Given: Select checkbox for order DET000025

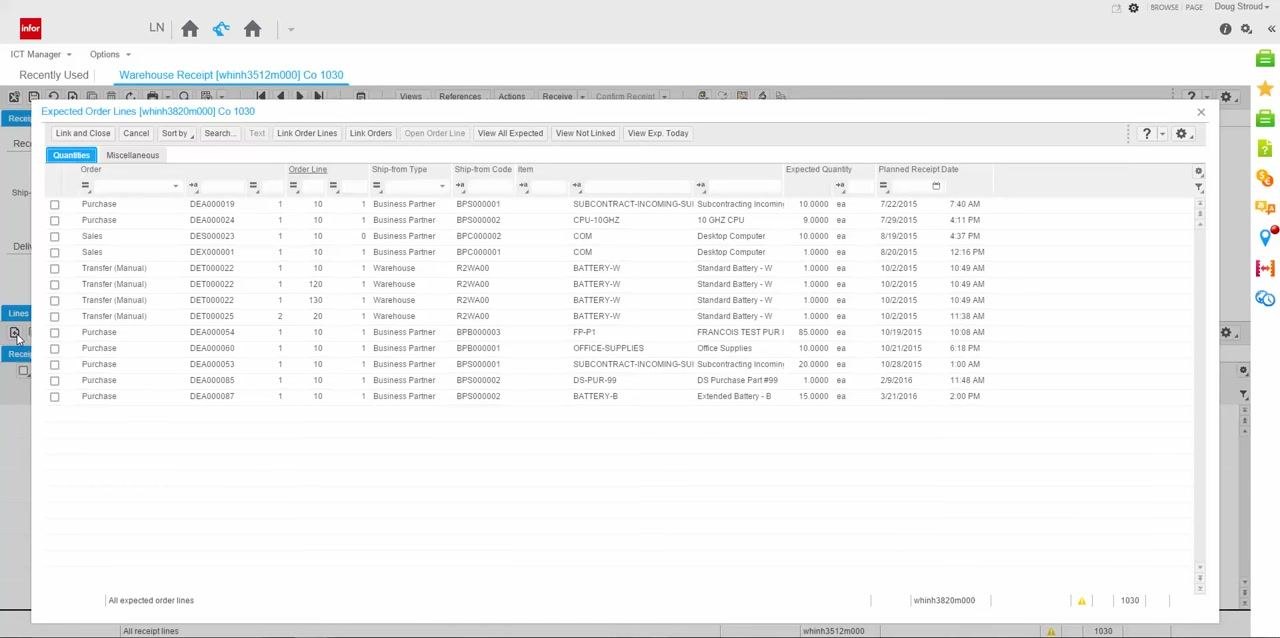Looking at the screenshot, I should 55,316.
